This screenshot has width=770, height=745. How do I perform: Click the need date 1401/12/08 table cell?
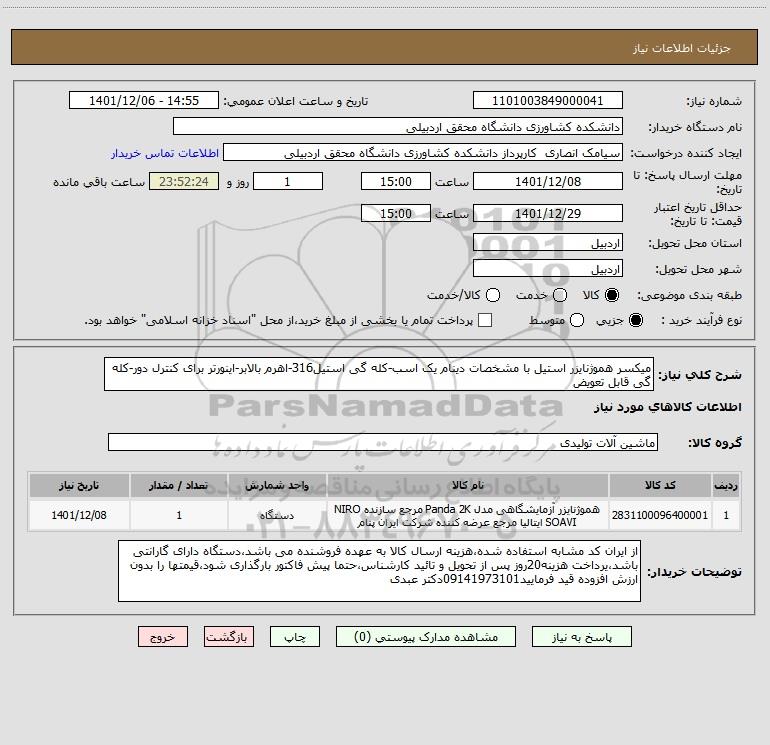coord(79,515)
